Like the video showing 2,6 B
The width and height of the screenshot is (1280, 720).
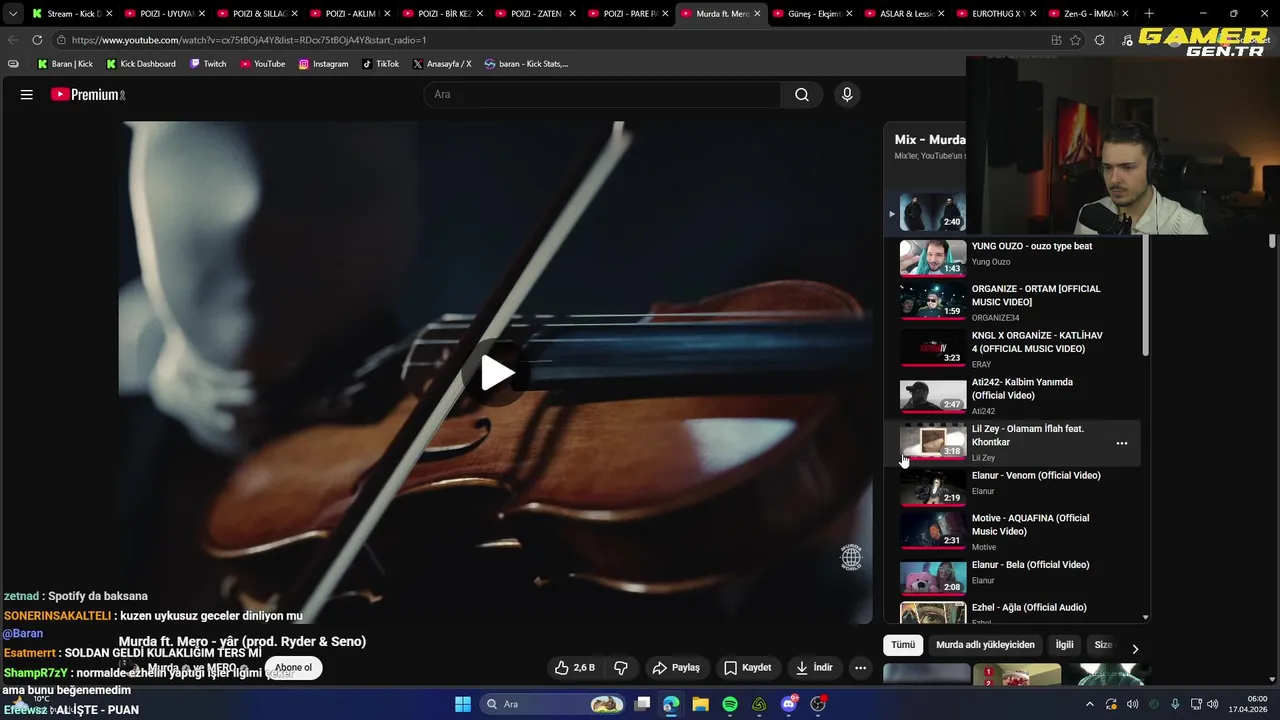click(575, 668)
